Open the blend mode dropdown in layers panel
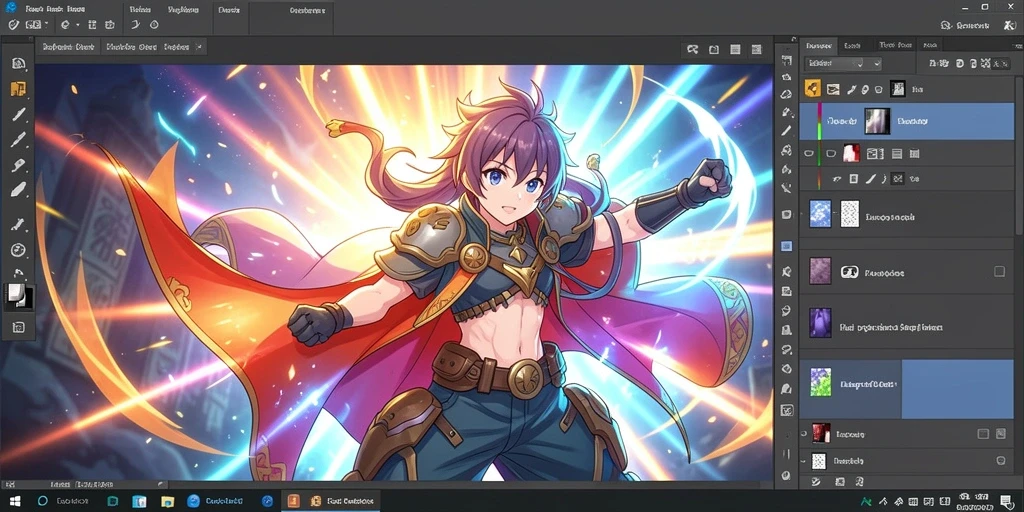The height and width of the screenshot is (512, 1024). 842,63
